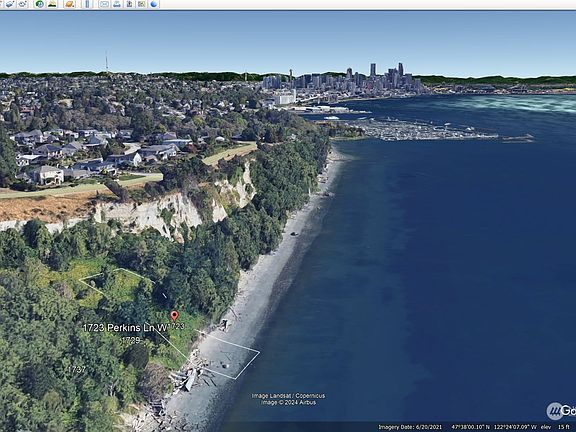Print the current view via printer icon

(117, 4)
